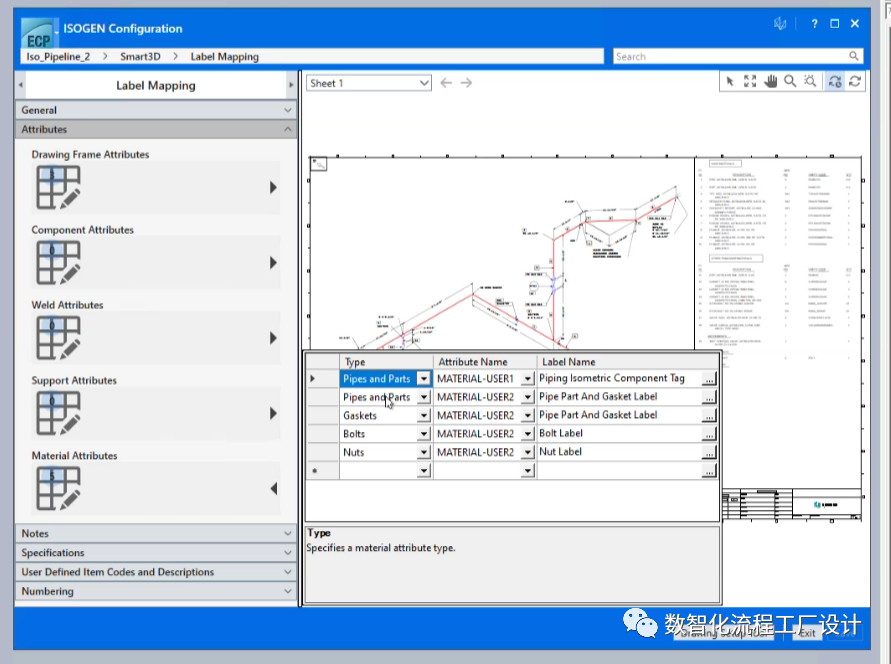Open the Drawing Frame Attributes grid icon
Viewport: 891px width, 664px height.
click(58, 187)
